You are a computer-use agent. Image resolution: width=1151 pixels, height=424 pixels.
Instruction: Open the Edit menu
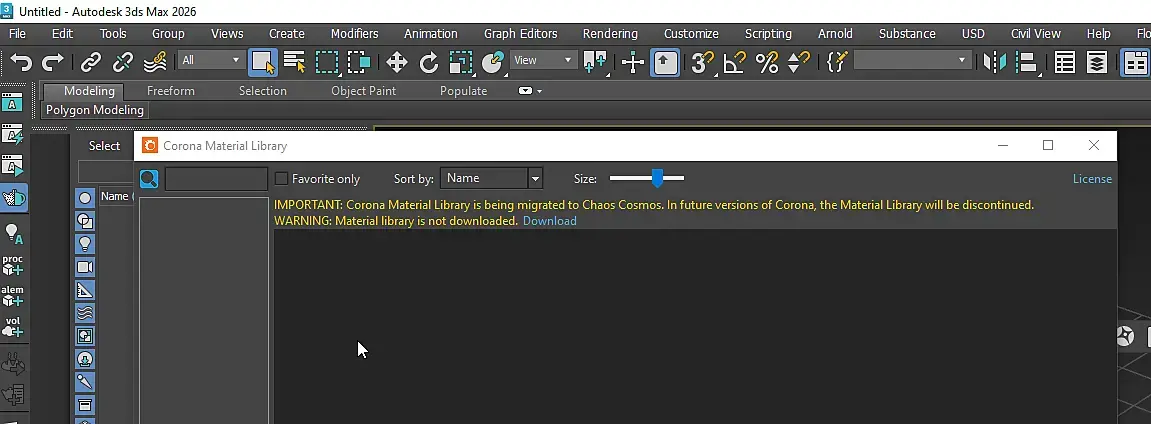[62, 33]
